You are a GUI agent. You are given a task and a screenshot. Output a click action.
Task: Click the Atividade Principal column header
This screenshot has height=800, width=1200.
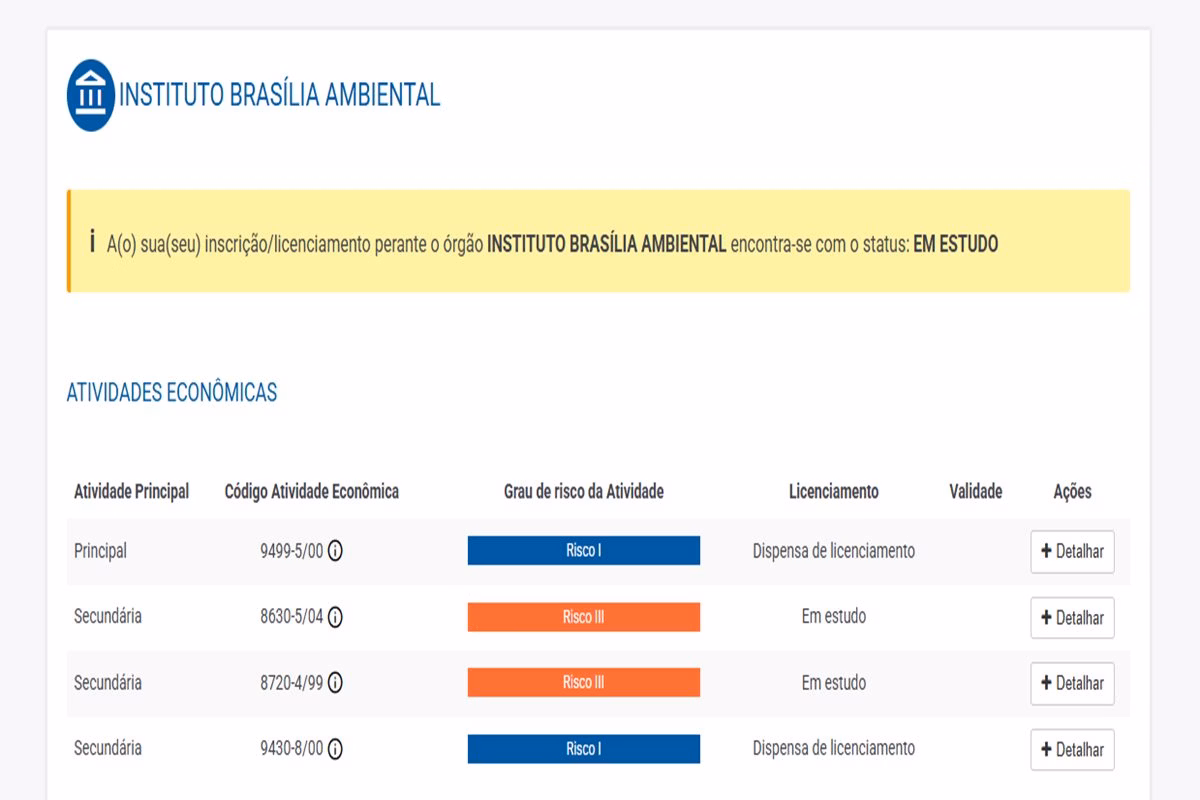click(132, 491)
